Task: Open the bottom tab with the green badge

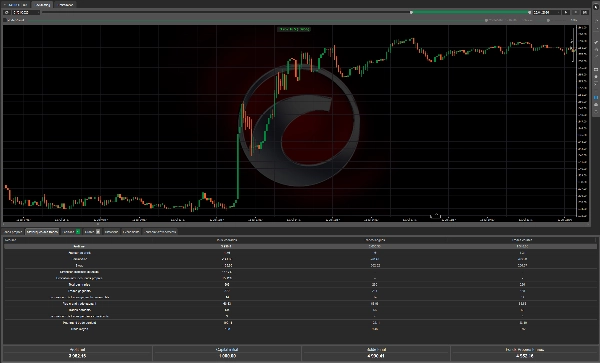Action: point(71,231)
